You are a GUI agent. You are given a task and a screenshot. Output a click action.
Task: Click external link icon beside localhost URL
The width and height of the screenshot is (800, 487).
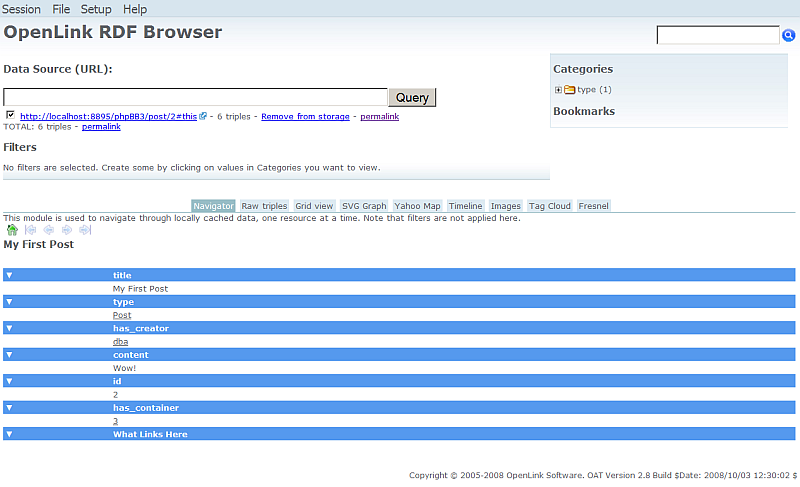point(203,116)
